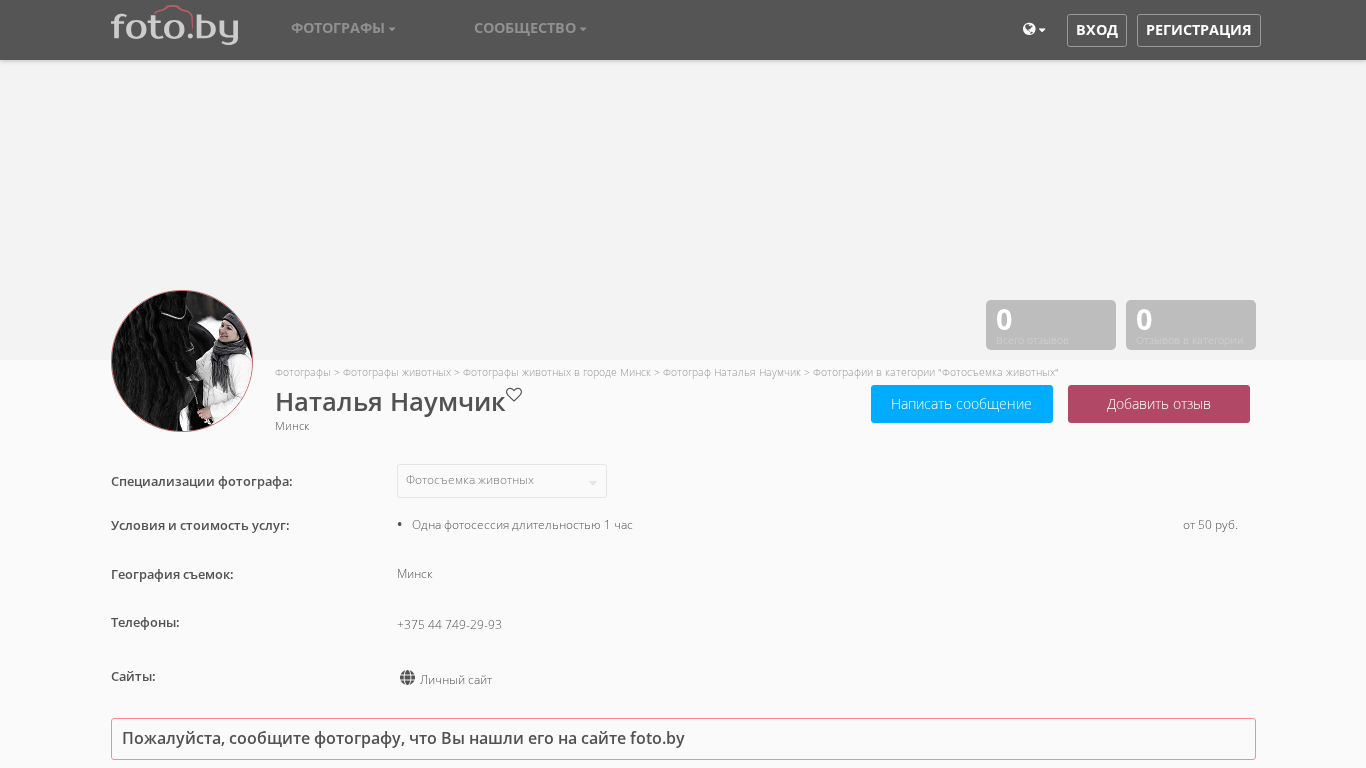The height and width of the screenshot is (768, 1366).
Task: Click the Вход button
Action: tap(1097, 30)
